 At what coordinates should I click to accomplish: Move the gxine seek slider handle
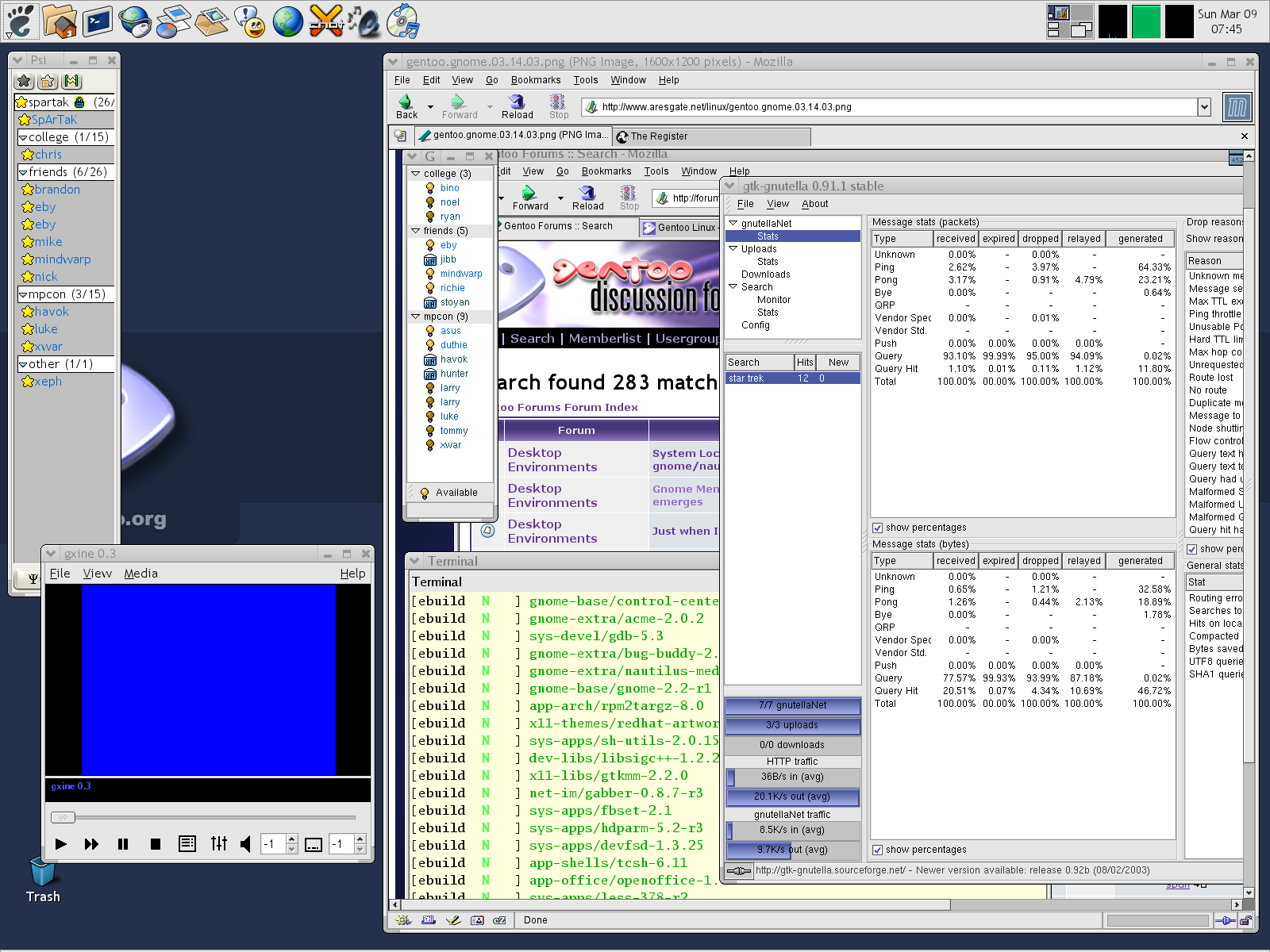coord(63,817)
